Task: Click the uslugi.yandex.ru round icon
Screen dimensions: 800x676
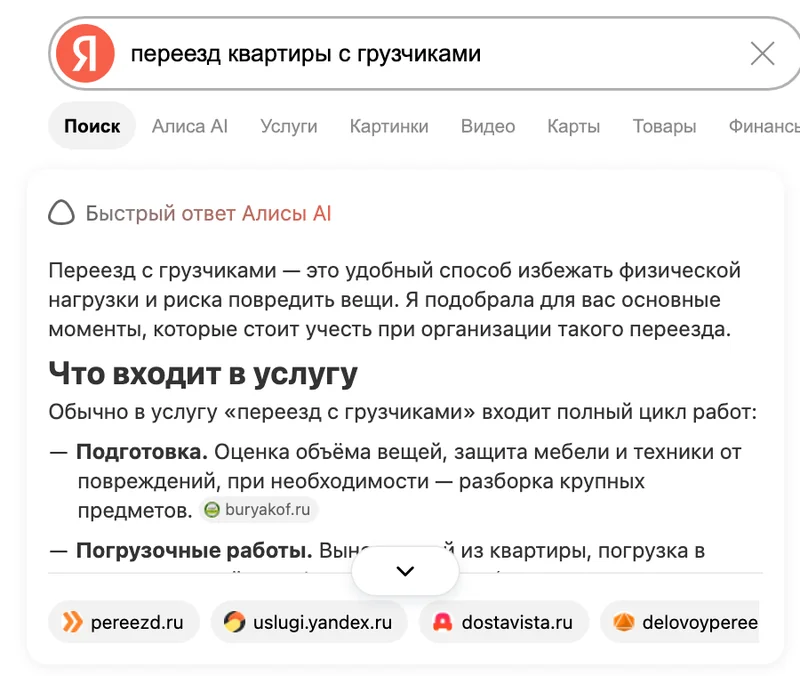Action: 234,622
